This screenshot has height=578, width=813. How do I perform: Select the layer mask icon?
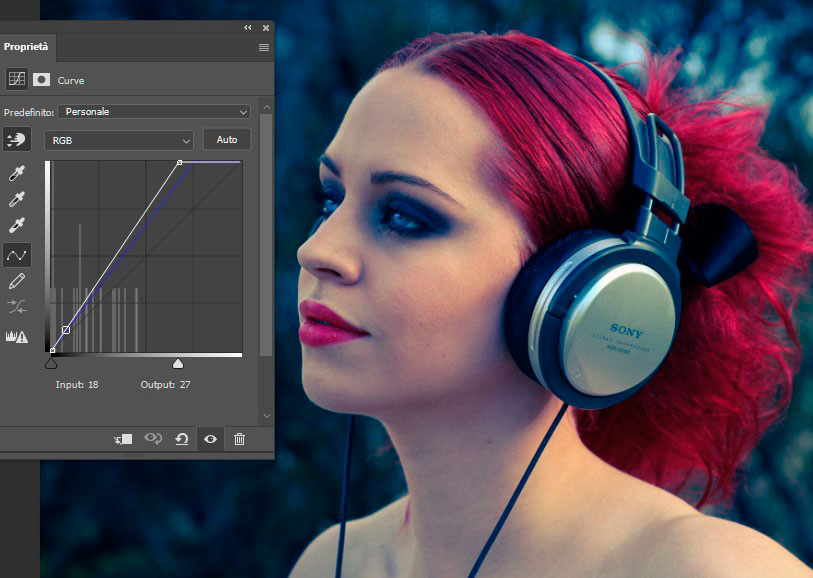click(x=41, y=79)
